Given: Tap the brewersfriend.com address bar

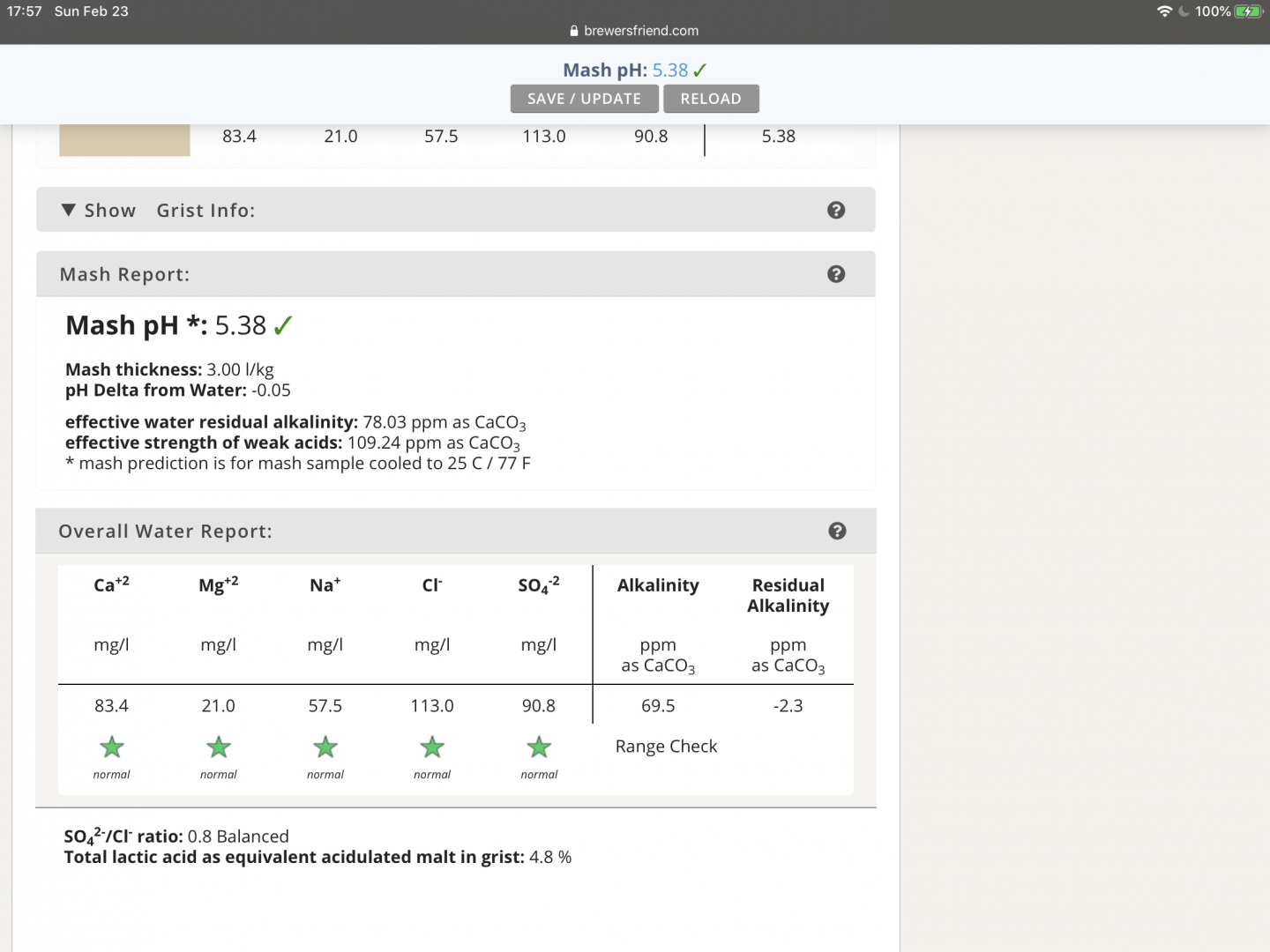Looking at the screenshot, I should pos(635,31).
